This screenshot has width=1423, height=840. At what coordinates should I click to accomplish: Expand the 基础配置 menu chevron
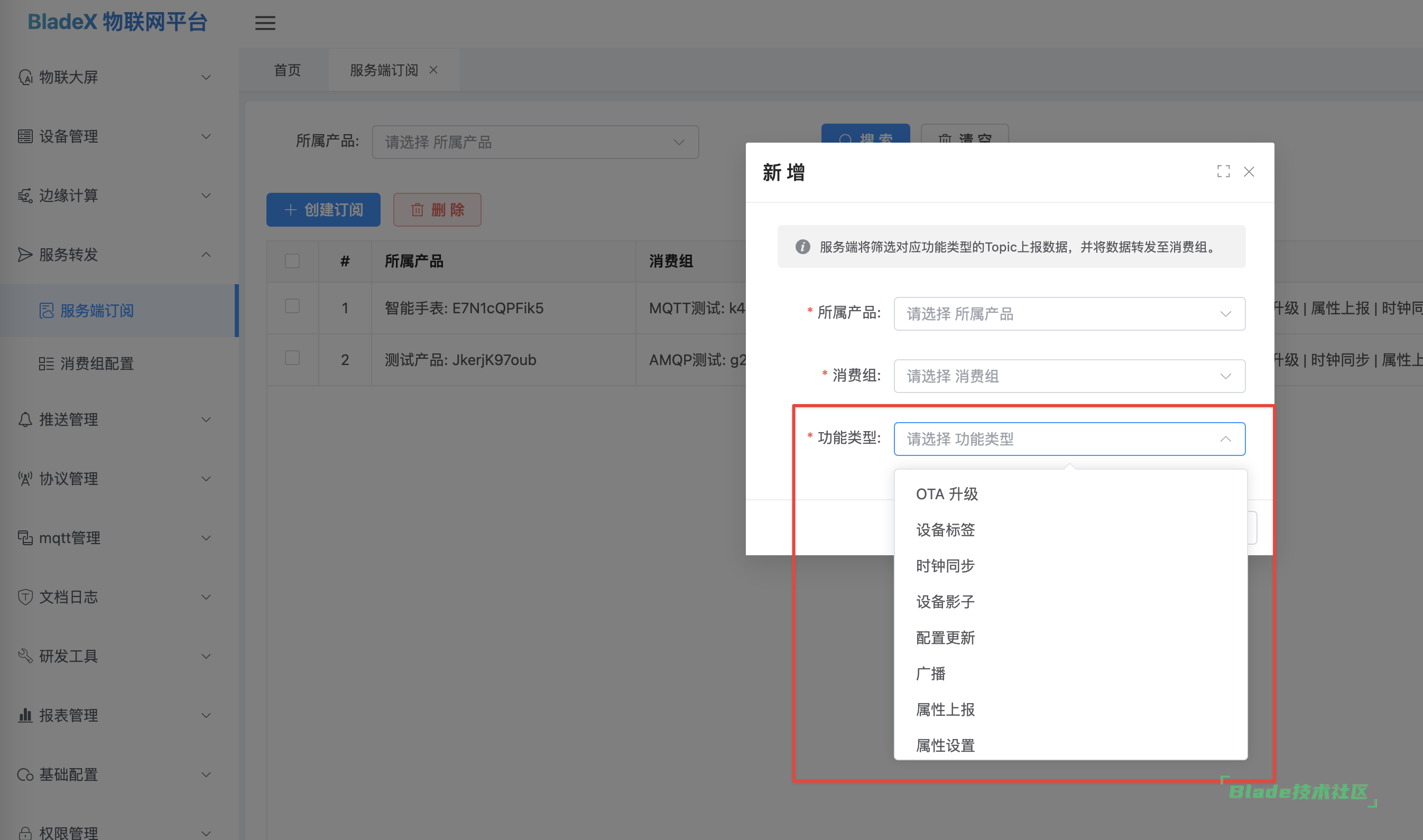click(x=207, y=774)
